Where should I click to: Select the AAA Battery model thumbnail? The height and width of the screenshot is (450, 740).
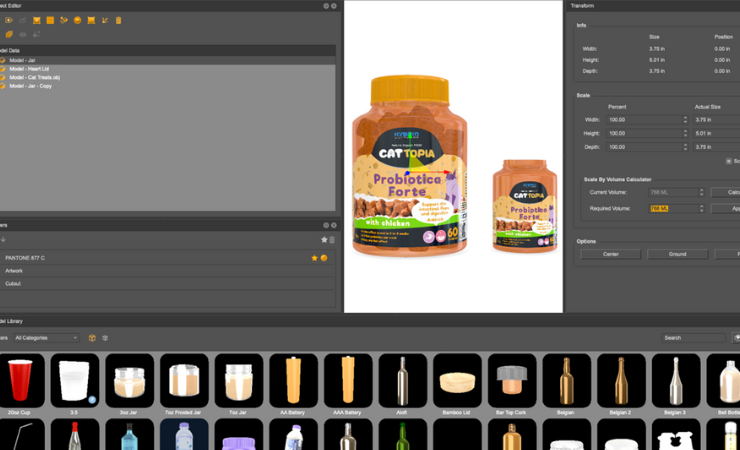348,380
